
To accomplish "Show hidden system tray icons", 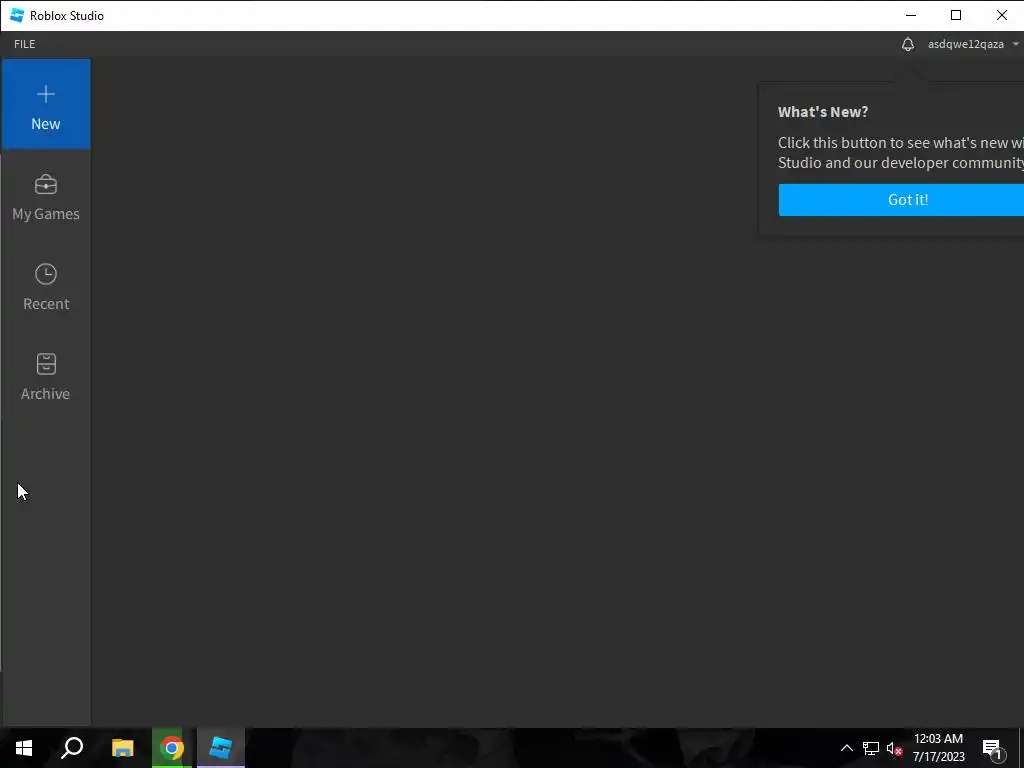I will 846,748.
